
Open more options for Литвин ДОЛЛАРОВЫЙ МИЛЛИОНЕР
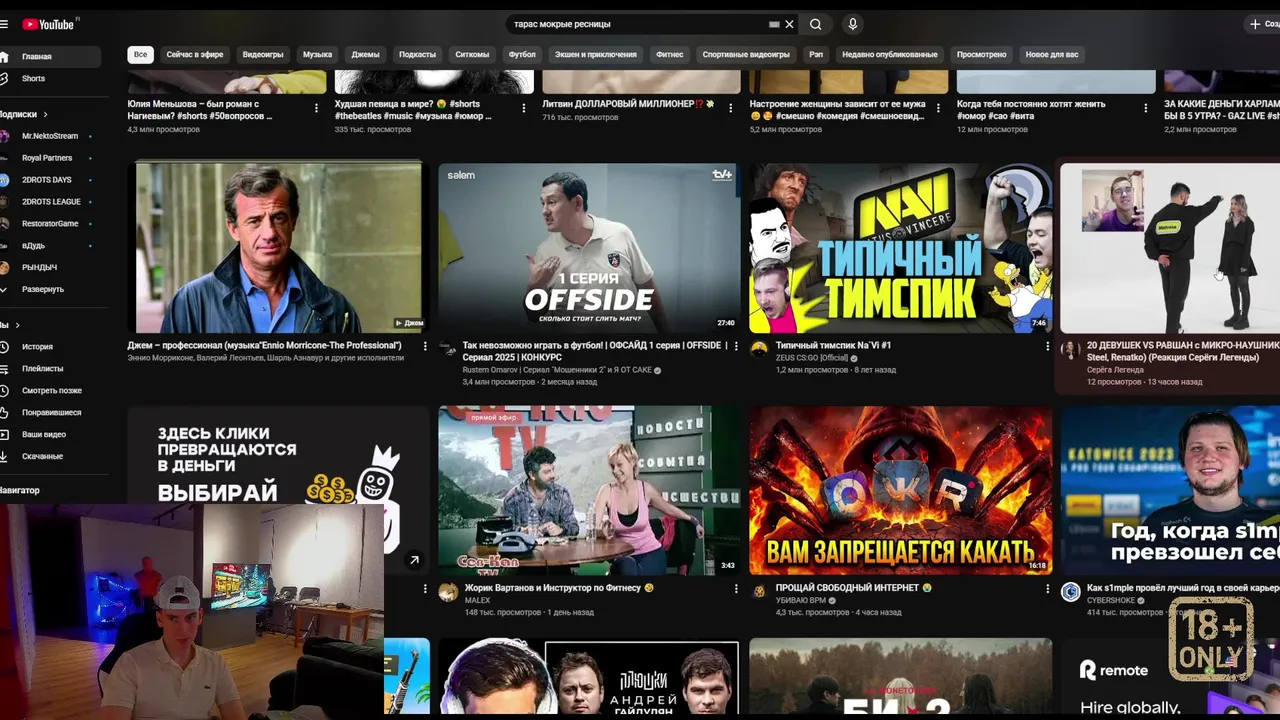[731, 108]
